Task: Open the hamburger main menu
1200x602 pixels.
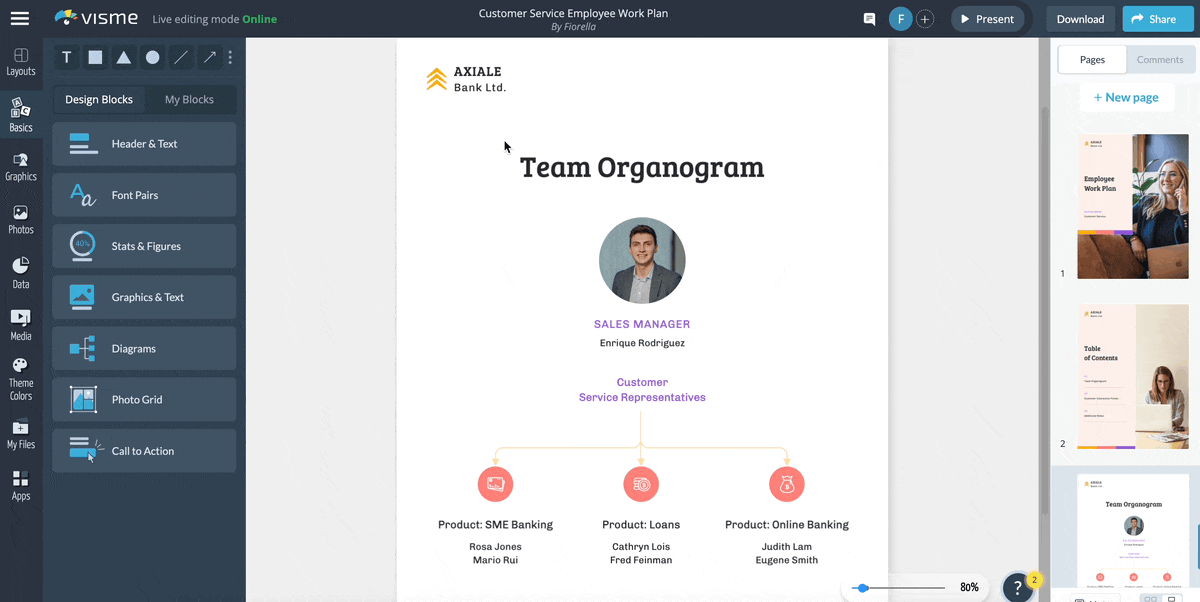Action: click(x=20, y=18)
